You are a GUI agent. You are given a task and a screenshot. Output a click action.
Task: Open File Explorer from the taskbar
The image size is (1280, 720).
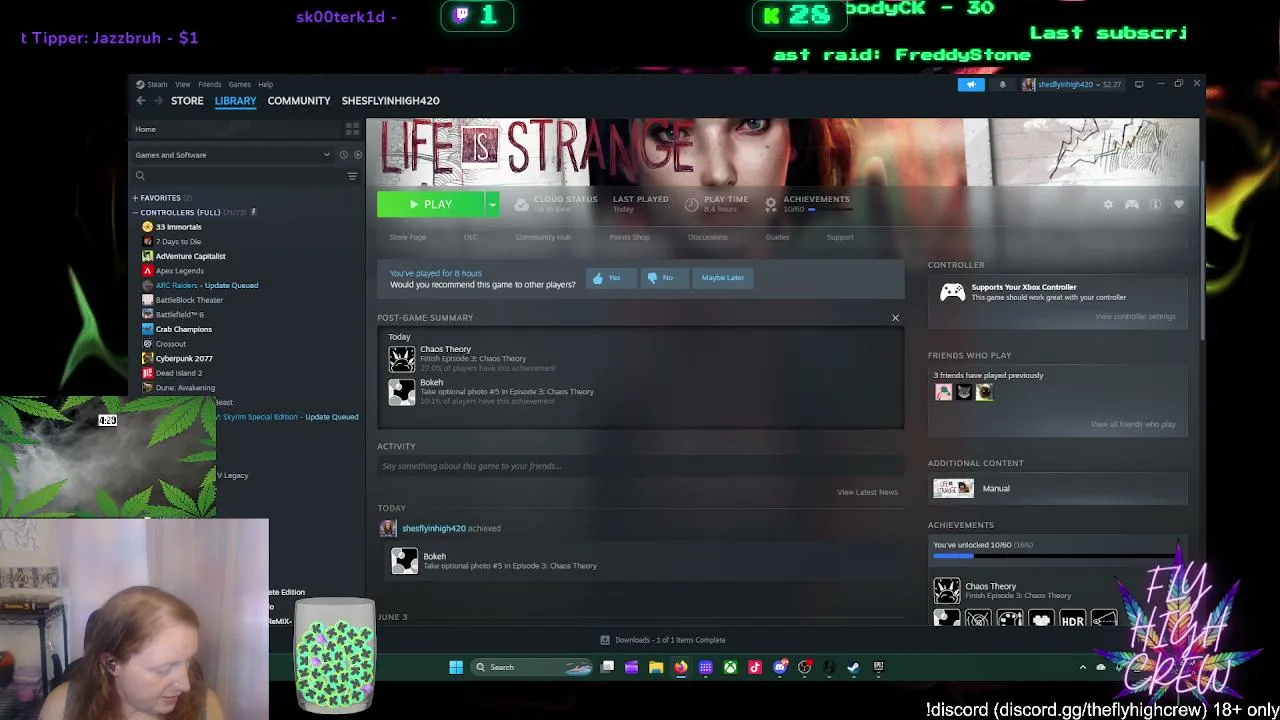(x=656, y=667)
